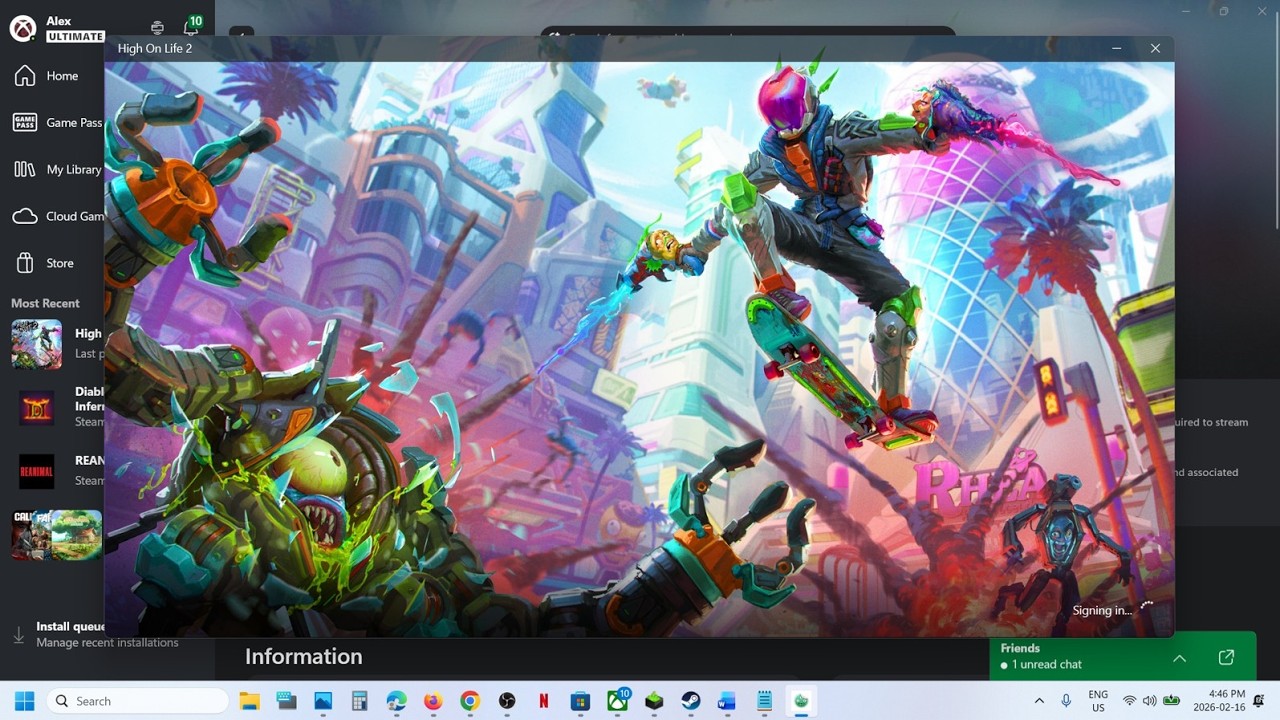Click the printer-like device icon near profile
The width and height of the screenshot is (1280, 720).
click(157, 29)
